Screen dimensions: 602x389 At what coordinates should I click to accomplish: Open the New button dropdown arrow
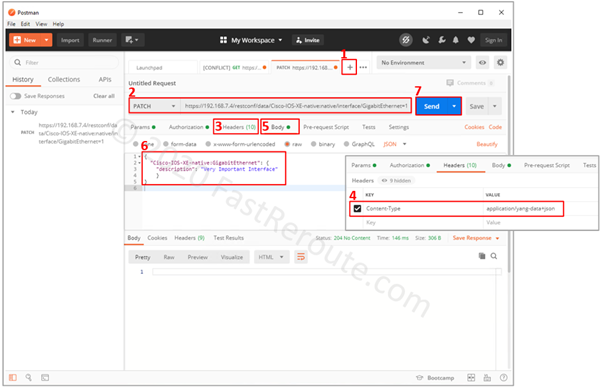(x=46, y=40)
